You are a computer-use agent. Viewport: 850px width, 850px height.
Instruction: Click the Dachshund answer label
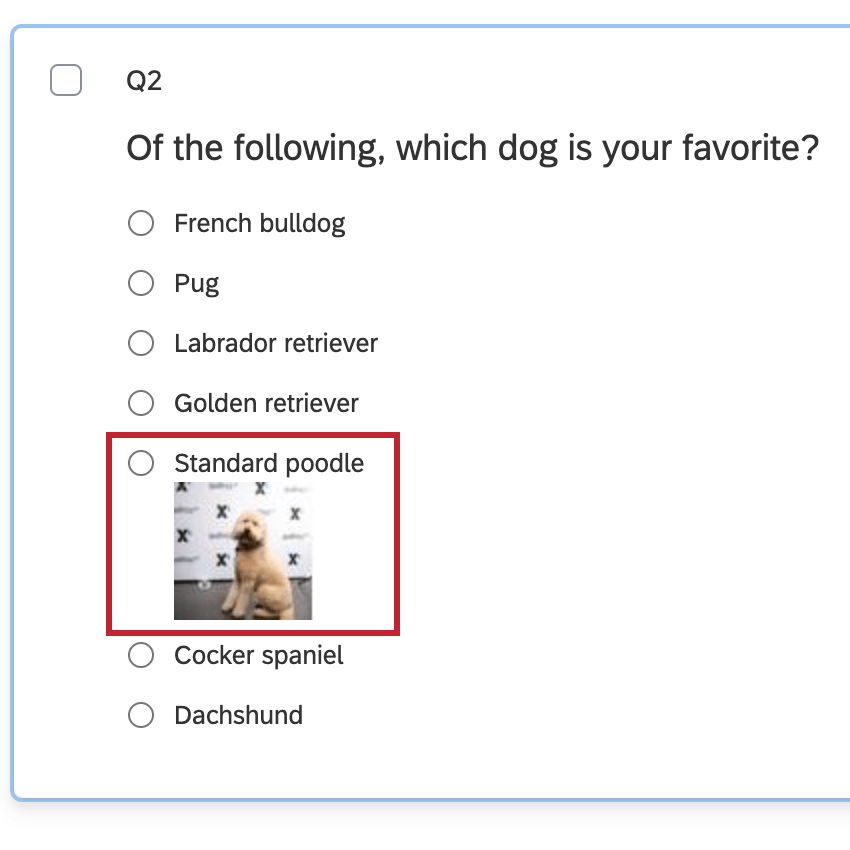238,715
